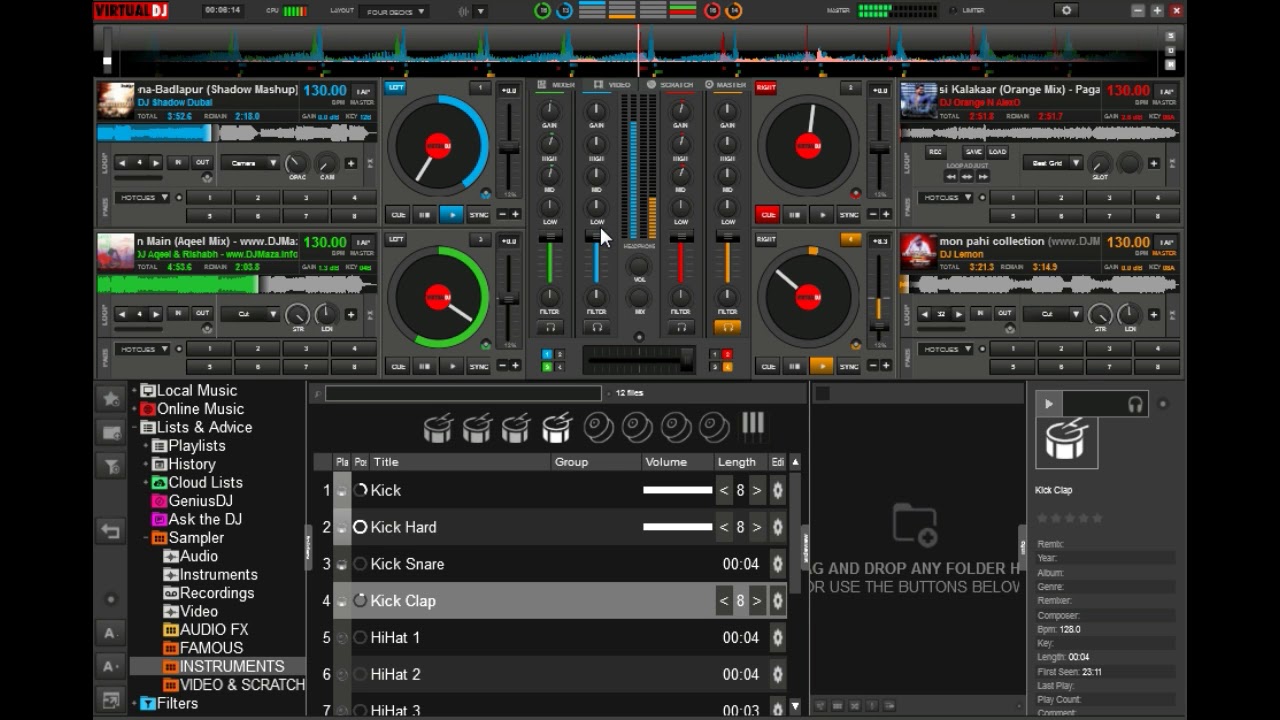Toggle CUE button on the red deck
This screenshot has width=1280, height=720.
point(768,214)
